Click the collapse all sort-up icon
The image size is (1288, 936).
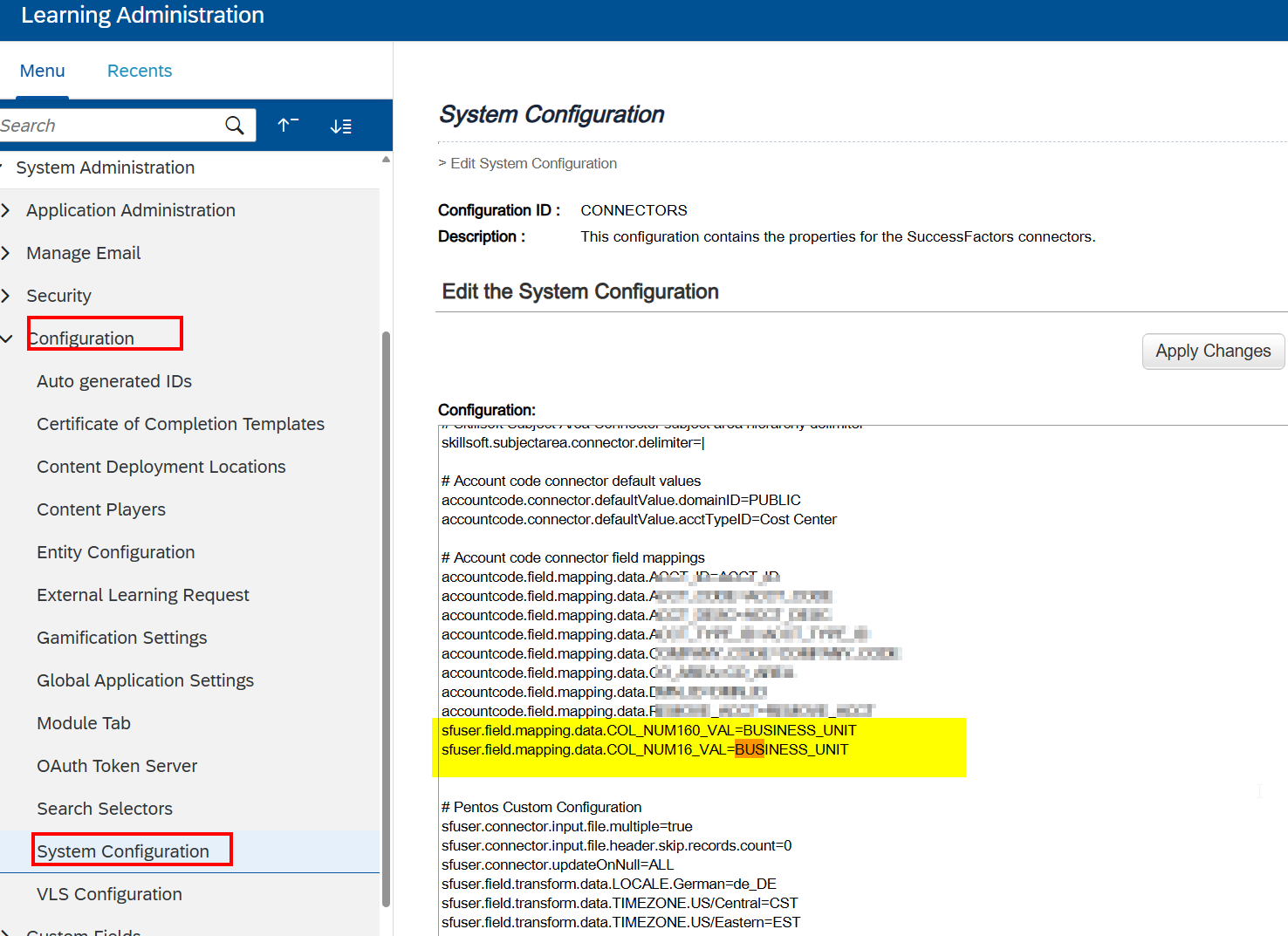[288, 126]
